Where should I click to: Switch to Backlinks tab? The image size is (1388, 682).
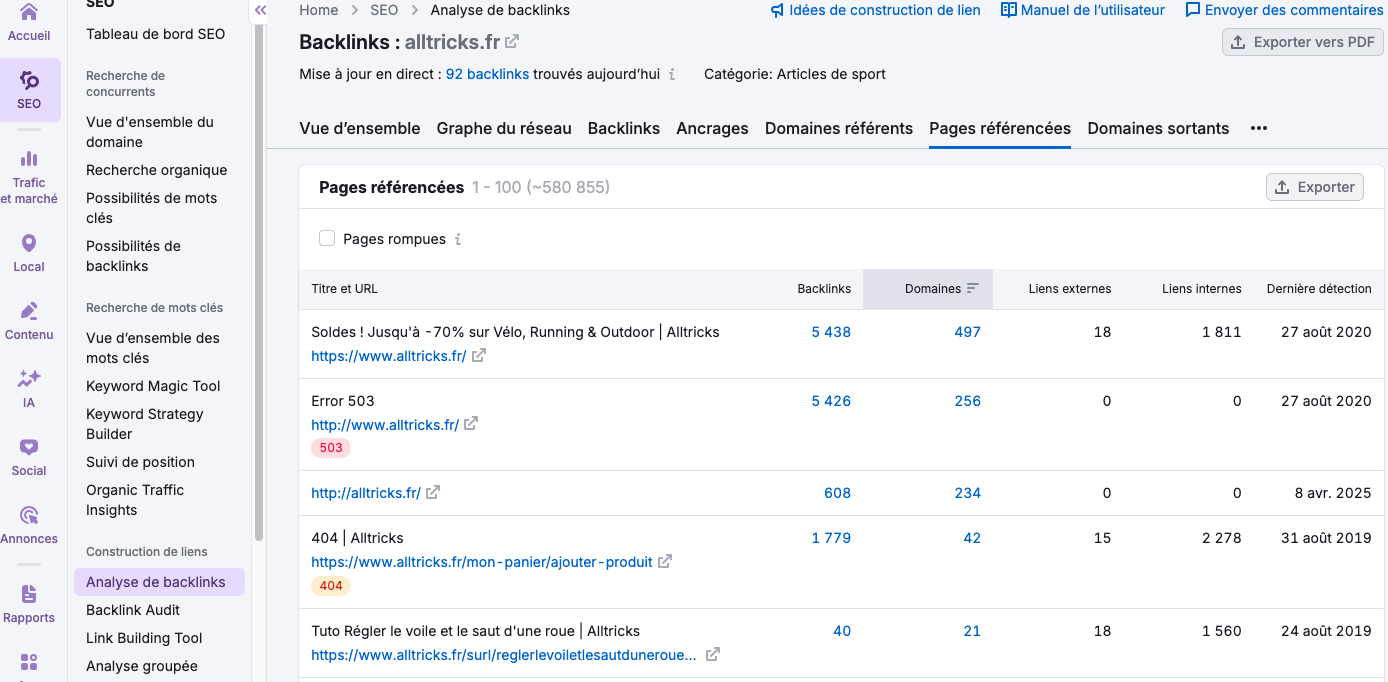coord(624,128)
